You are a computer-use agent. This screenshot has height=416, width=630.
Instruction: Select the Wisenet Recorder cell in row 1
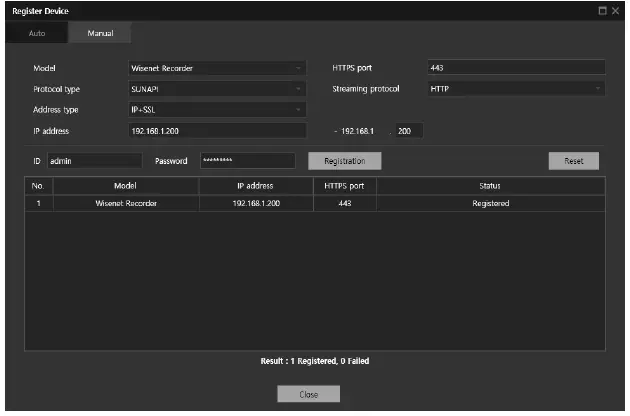(126, 204)
